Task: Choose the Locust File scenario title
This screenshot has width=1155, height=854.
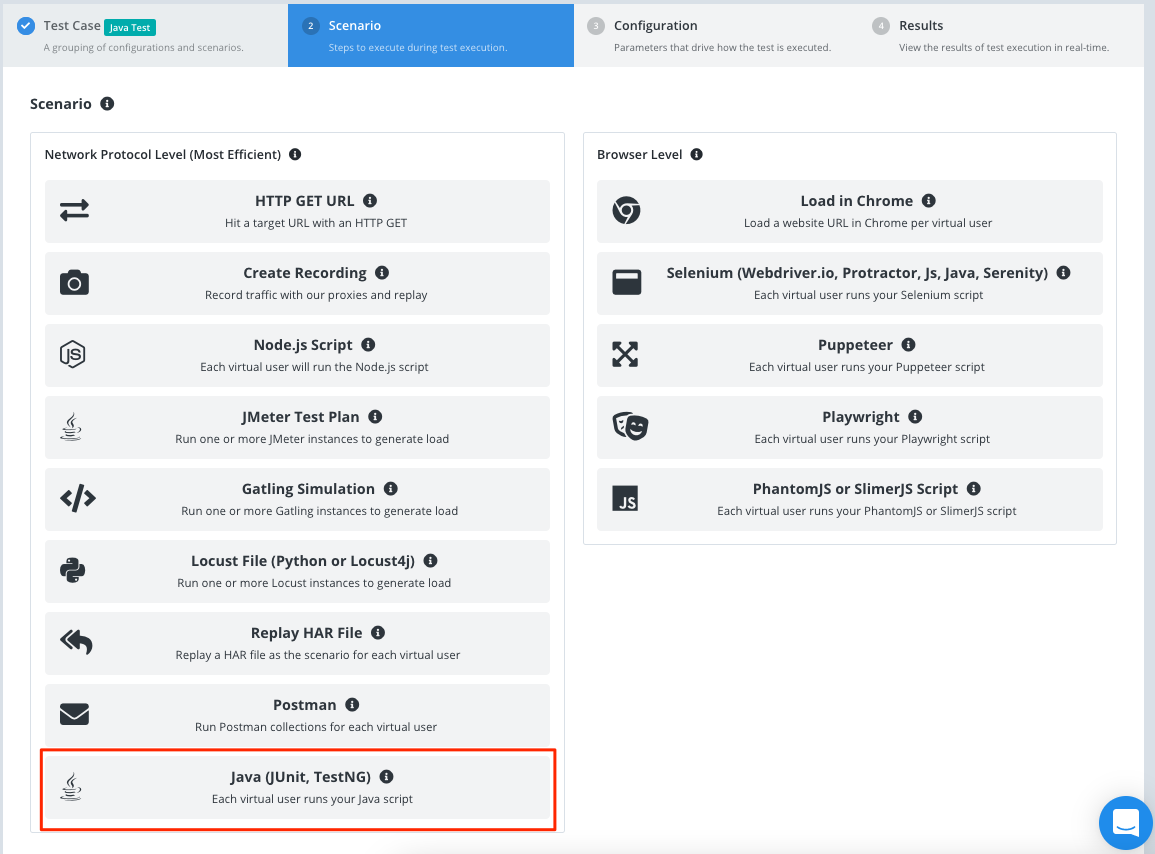Action: click(303, 561)
